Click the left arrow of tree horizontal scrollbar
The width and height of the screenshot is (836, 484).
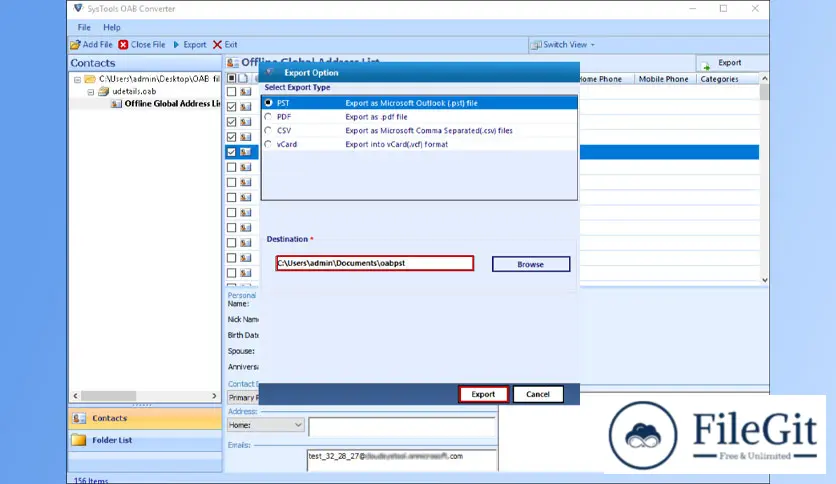pos(75,396)
